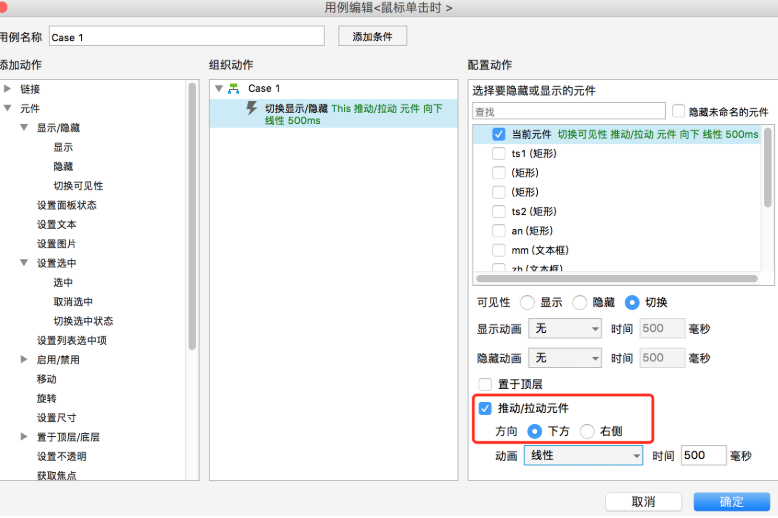
Task: Choose 下方 as push direction
Action: click(534, 431)
